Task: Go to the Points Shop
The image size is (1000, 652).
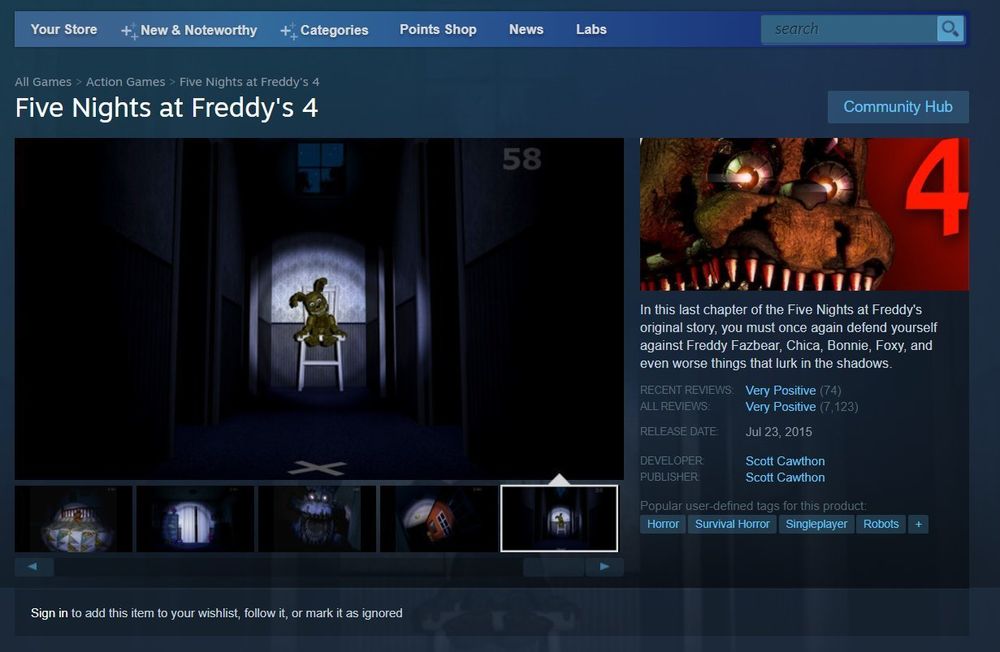Action: 438,29
